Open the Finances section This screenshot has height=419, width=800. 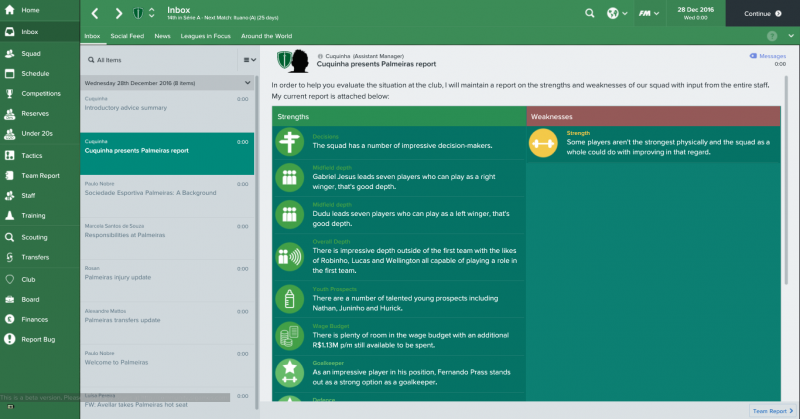pyautogui.click(x=34, y=319)
